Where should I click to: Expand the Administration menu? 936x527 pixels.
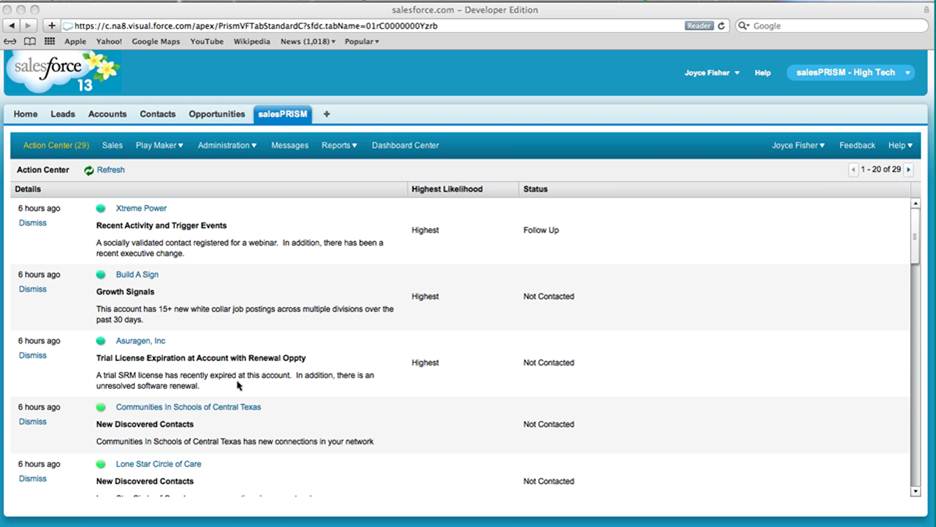click(x=227, y=146)
